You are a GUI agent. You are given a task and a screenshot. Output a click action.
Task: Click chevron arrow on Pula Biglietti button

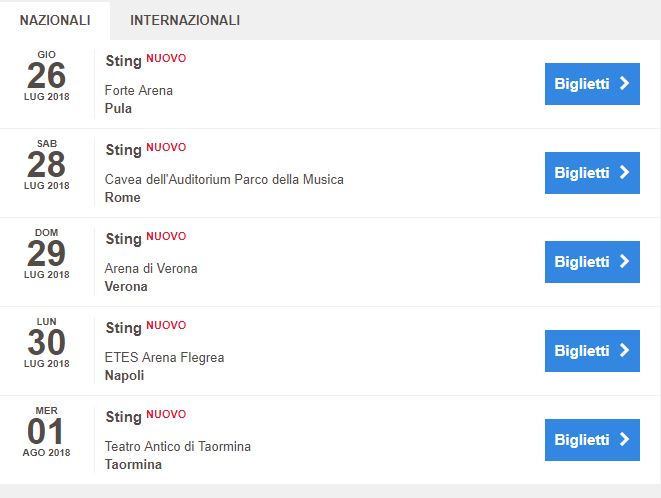(x=625, y=84)
